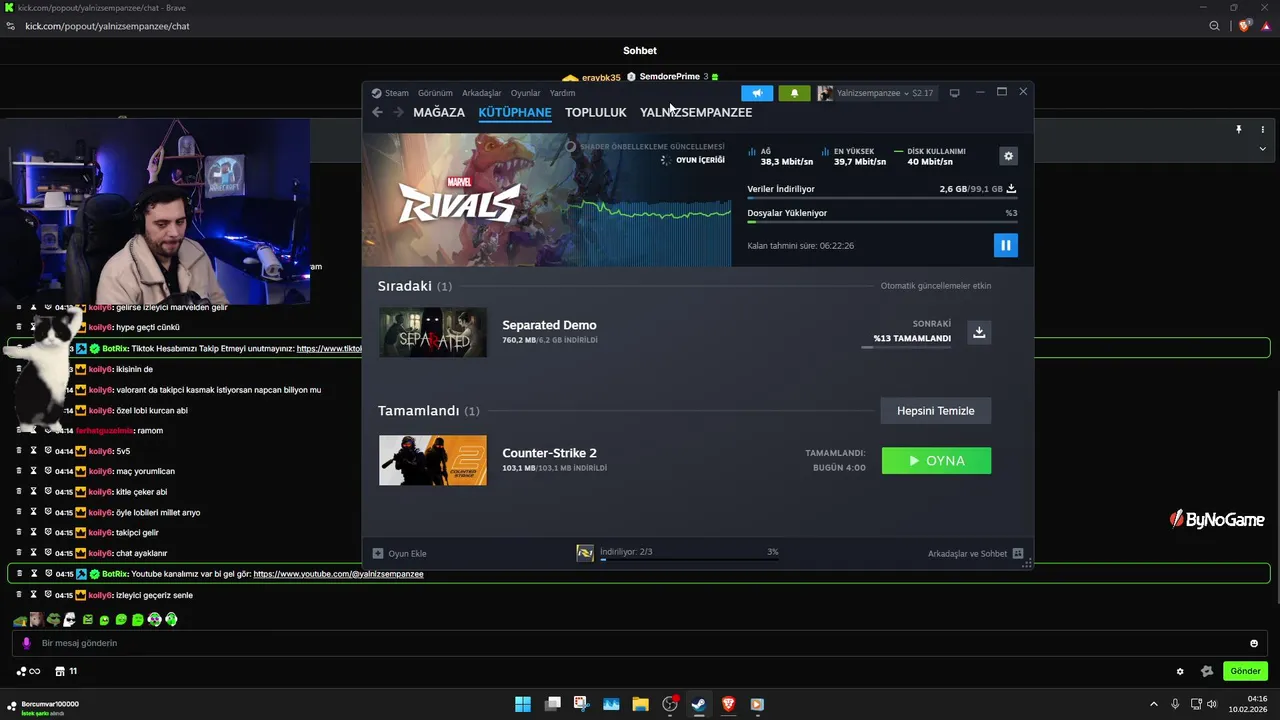Click Steam icon on taskbar
This screenshot has height=720, width=1280.
699,704
